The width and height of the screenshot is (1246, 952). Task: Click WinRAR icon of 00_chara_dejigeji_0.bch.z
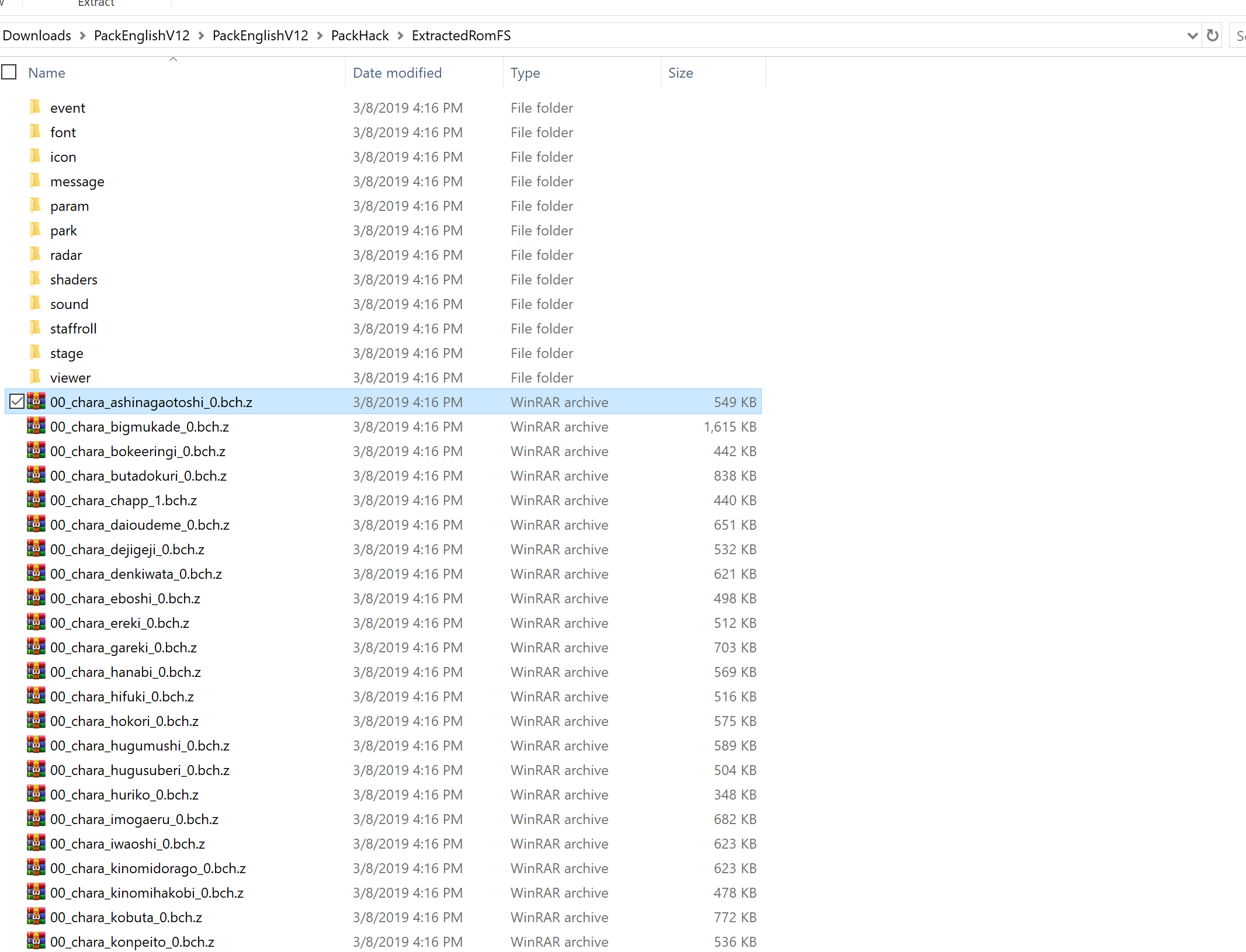(36, 549)
